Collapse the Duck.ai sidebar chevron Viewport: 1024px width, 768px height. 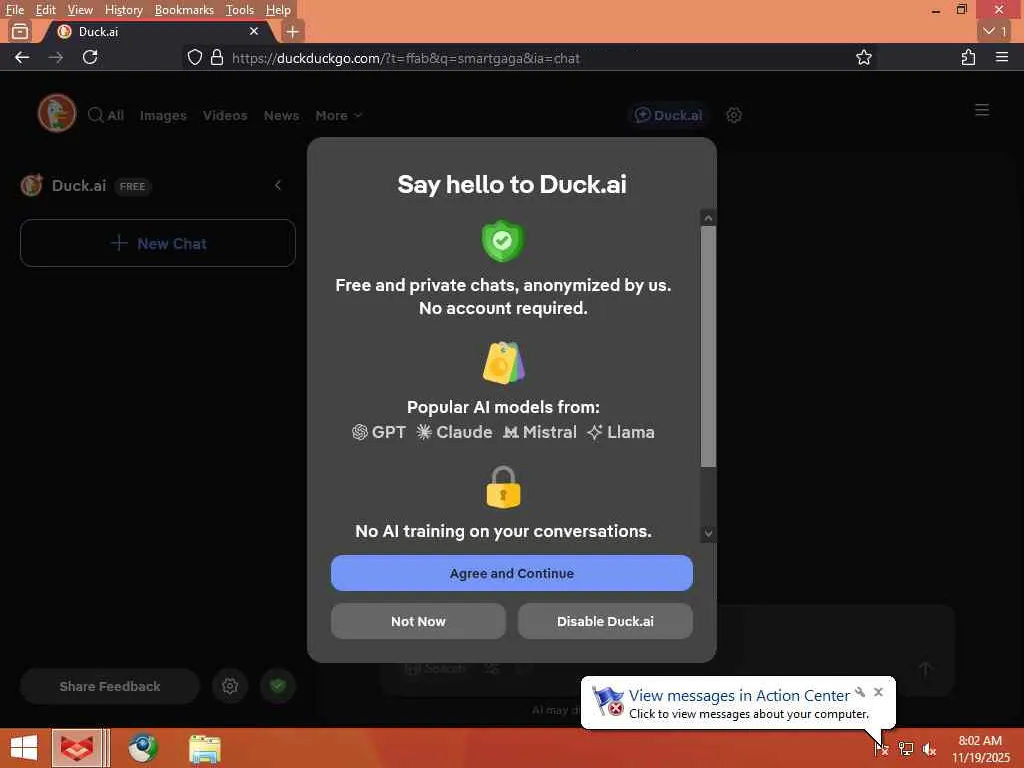click(278, 185)
